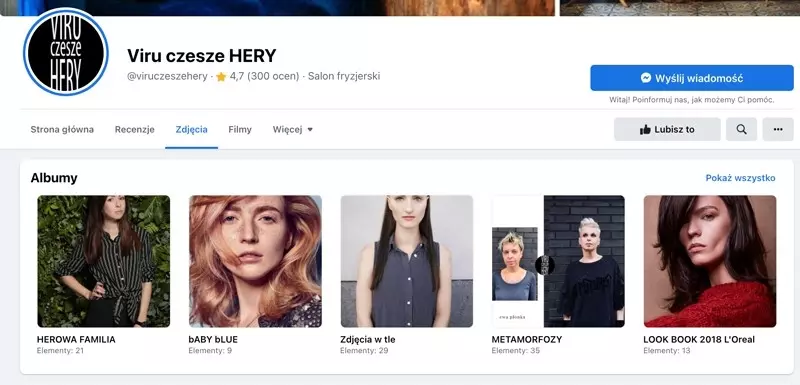Open the bABY bLUE album thumbnail

pyautogui.click(x=255, y=261)
